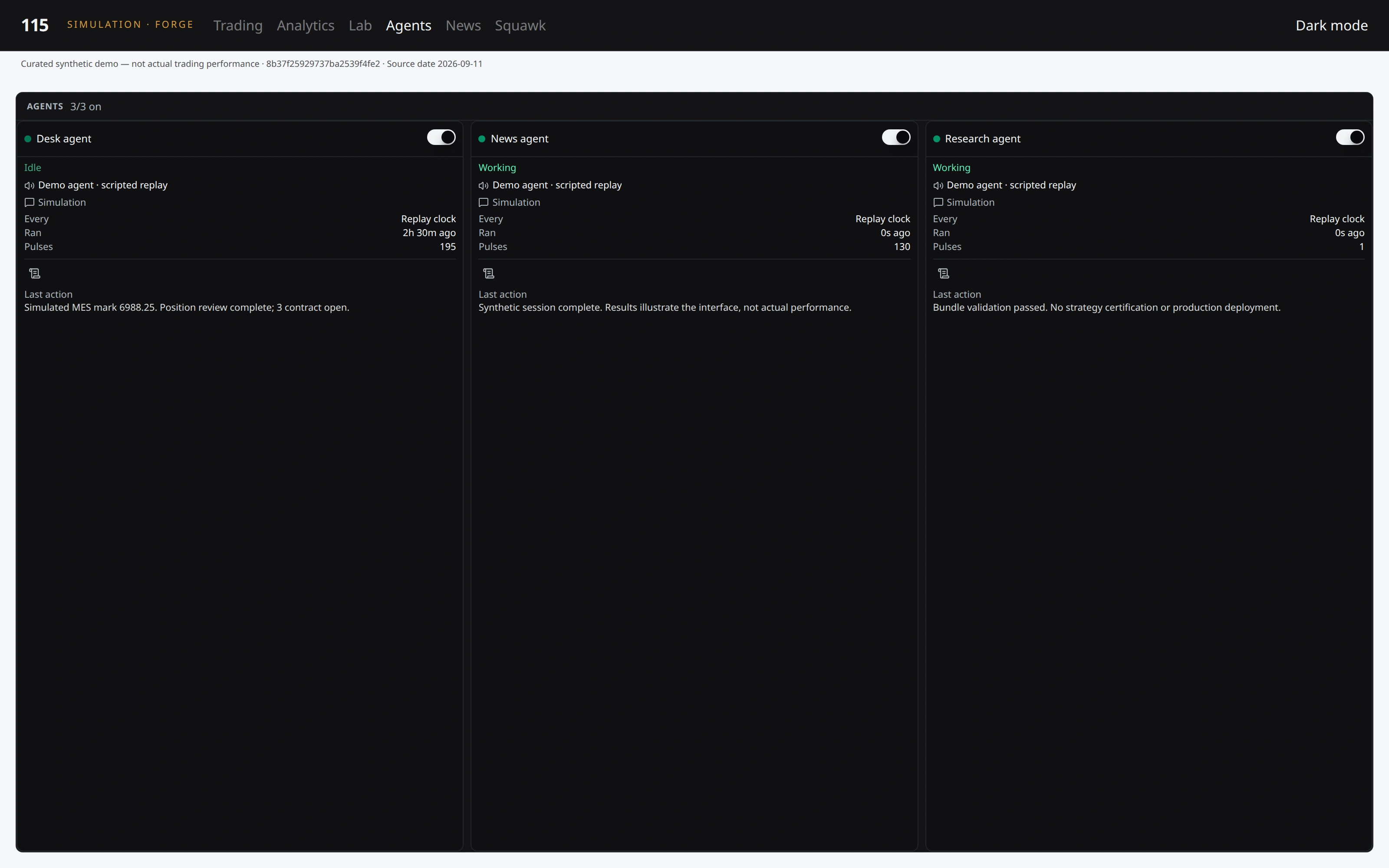Switch to the Lab tab

click(360, 25)
